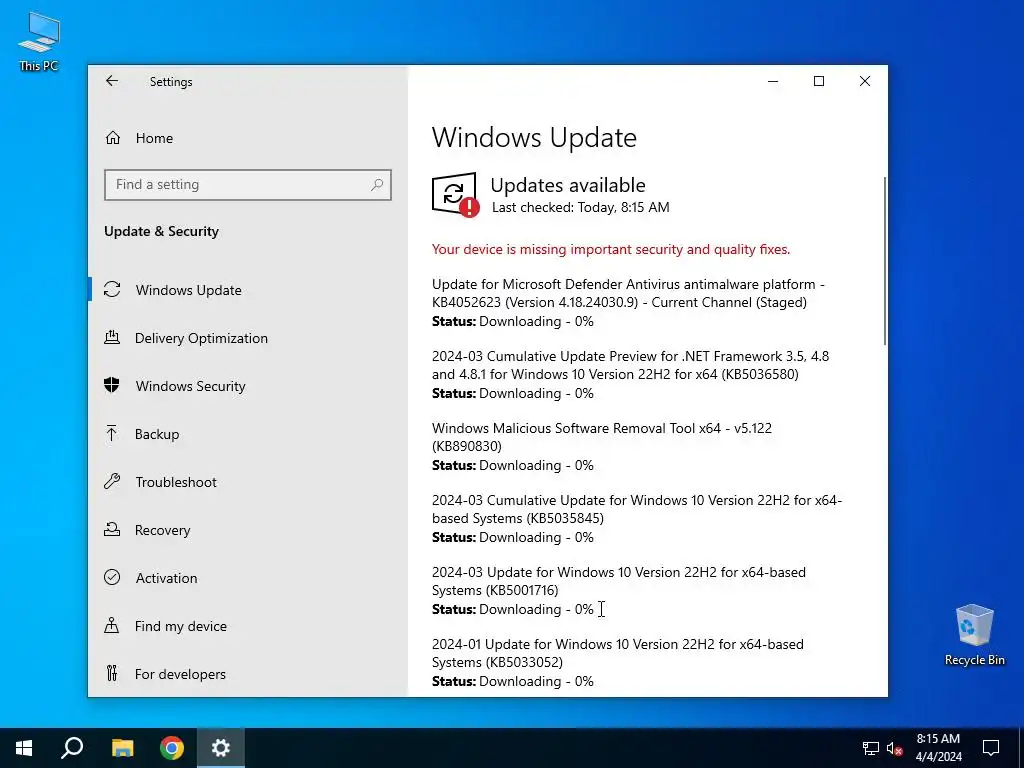This screenshot has width=1024, height=768.
Task: Click the download status under KB5035845
Action: [513, 537]
